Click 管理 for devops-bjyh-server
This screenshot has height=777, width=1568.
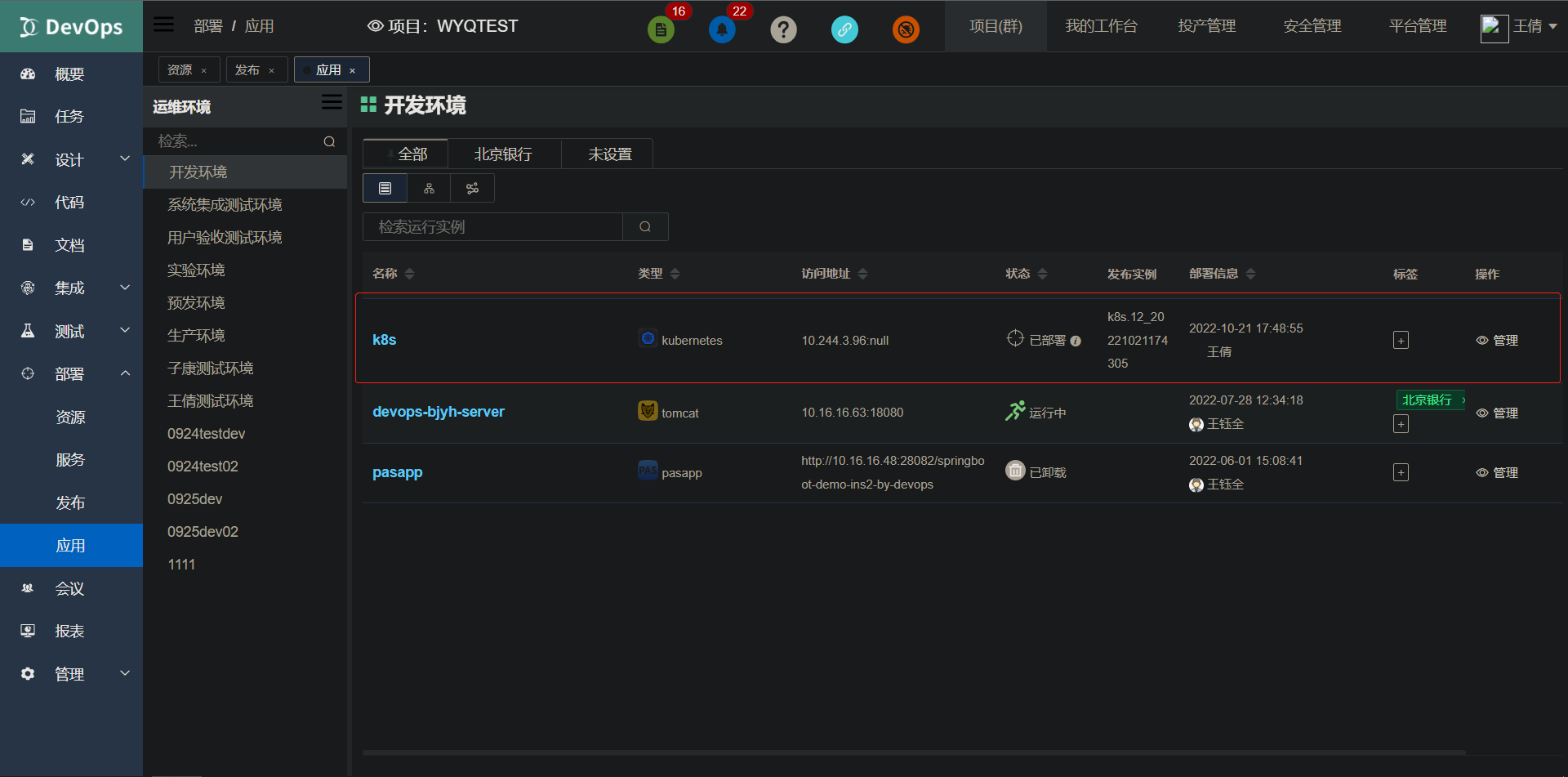point(1505,413)
